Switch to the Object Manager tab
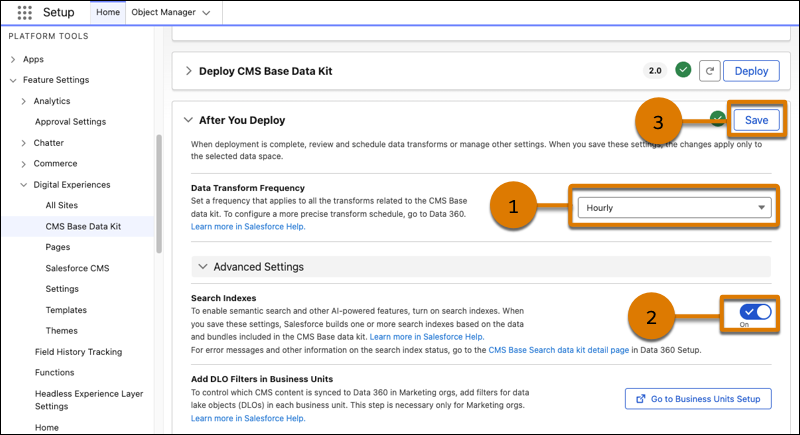 coord(163,12)
